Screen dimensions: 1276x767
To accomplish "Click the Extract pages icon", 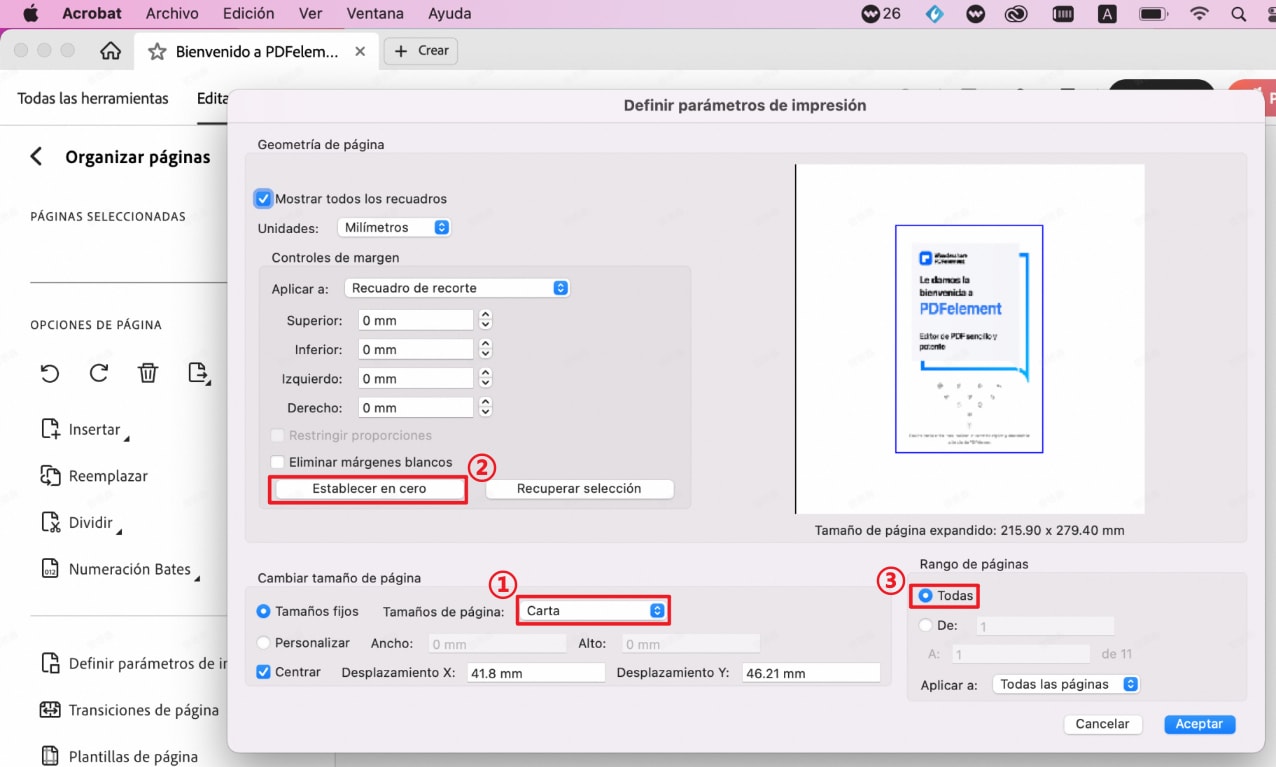I will tap(198, 373).
